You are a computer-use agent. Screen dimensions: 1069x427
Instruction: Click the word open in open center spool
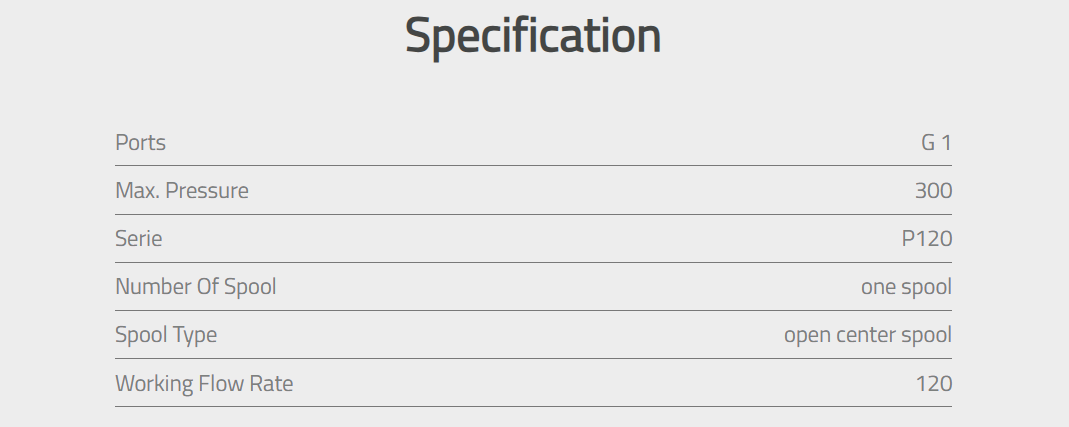807,336
